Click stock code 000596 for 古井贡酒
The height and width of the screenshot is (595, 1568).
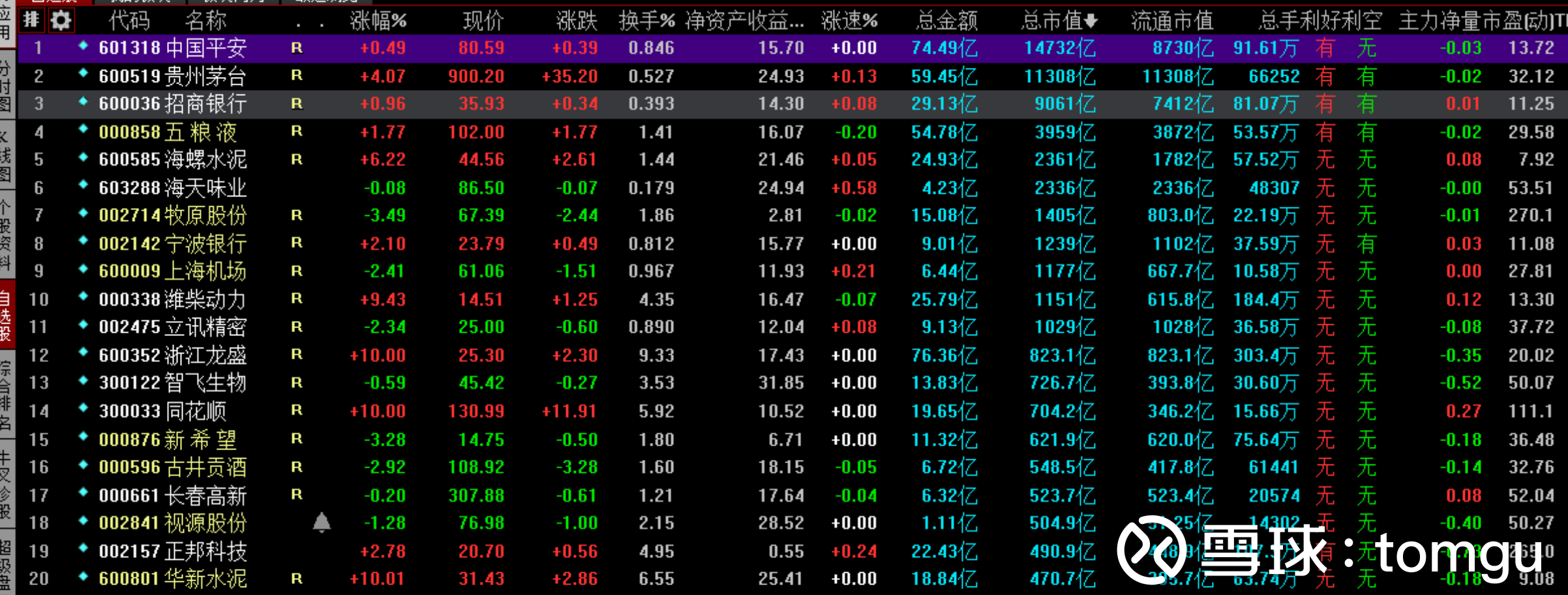point(130,466)
